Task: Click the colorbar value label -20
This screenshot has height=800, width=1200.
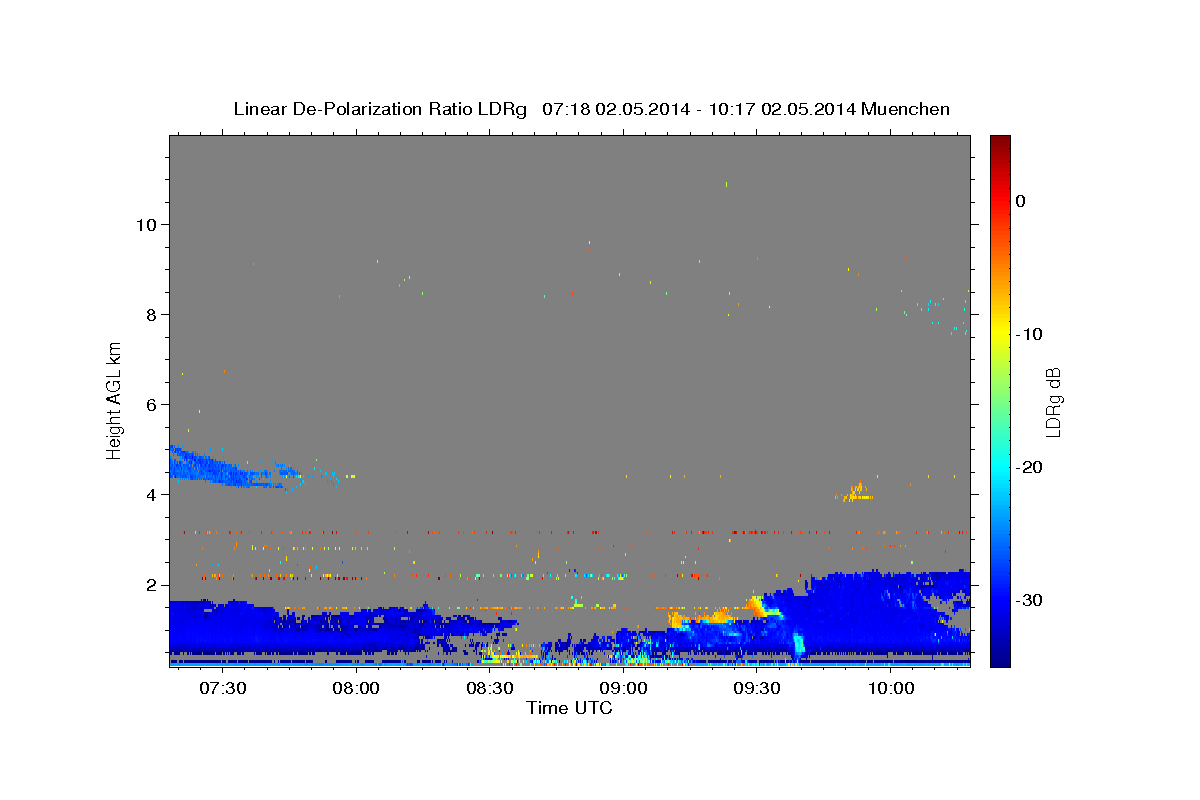Action: tap(1029, 467)
